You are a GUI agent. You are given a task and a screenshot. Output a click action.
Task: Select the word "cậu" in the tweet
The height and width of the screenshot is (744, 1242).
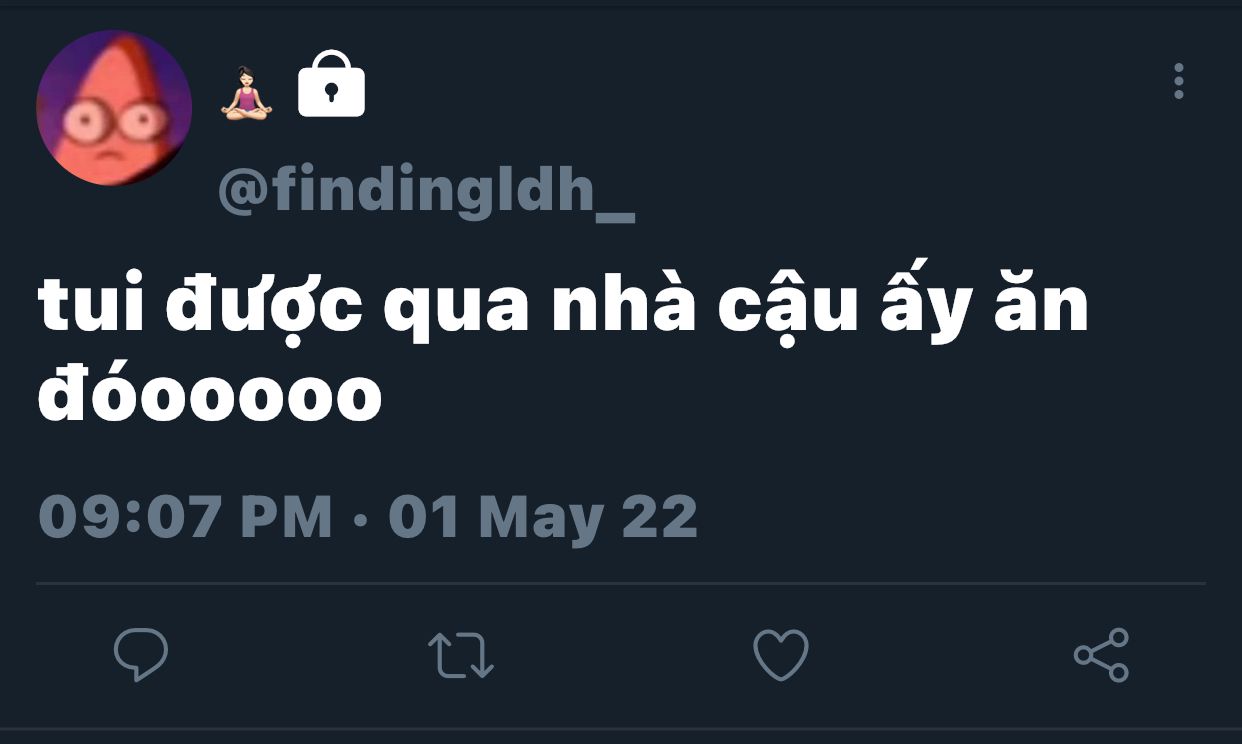(x=788, y=309)
